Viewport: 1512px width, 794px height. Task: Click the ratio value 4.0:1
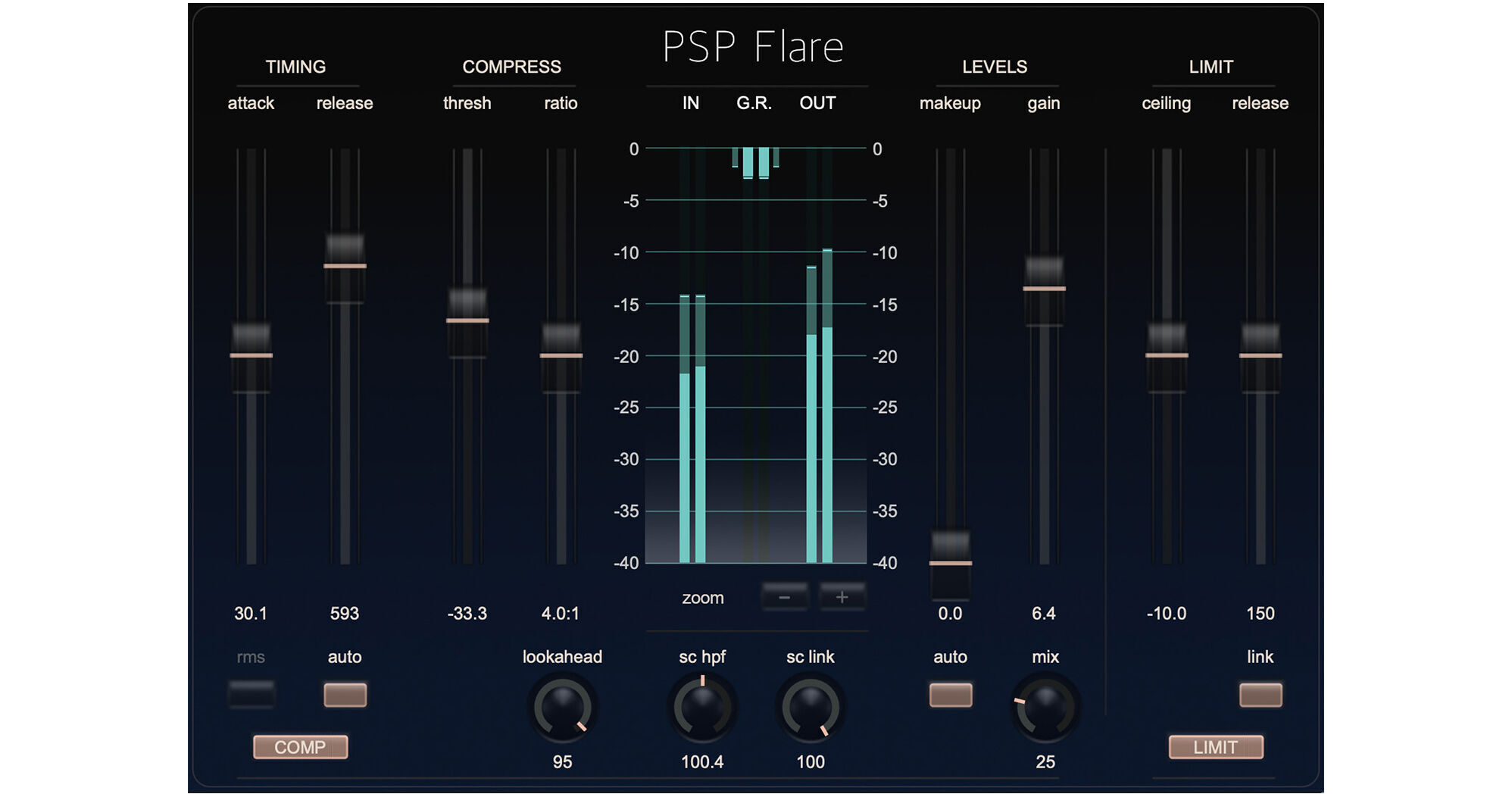coord(561,613)
